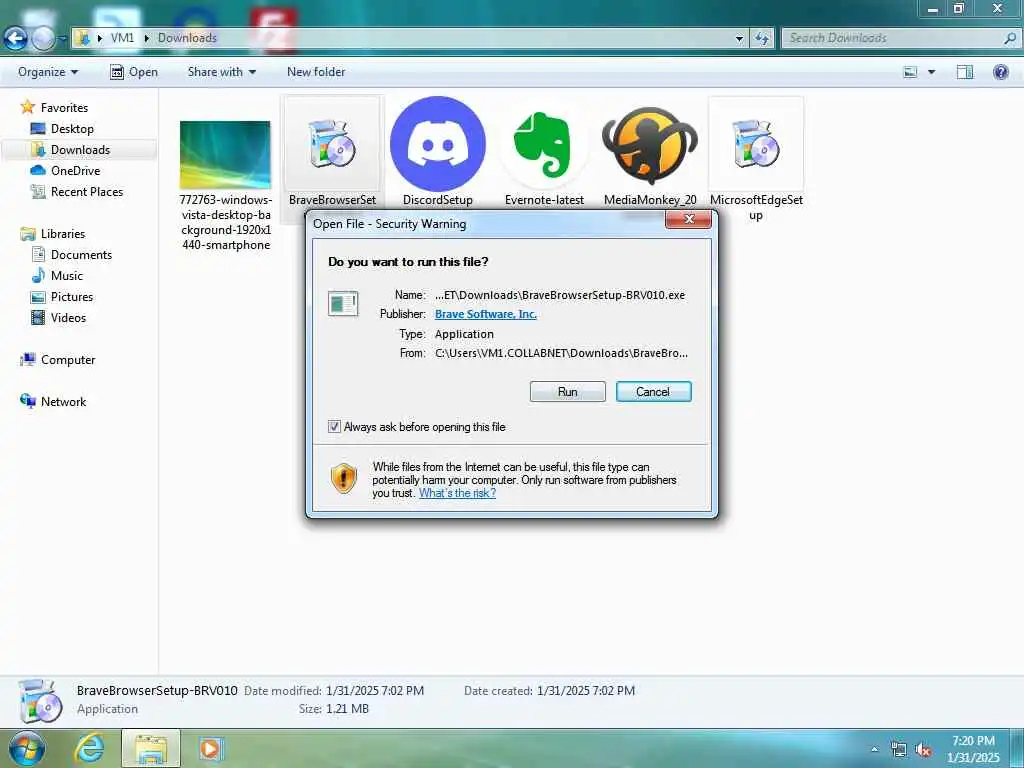Select Computer in navigation pane
1024x768 pixels.
coord(68,360)
